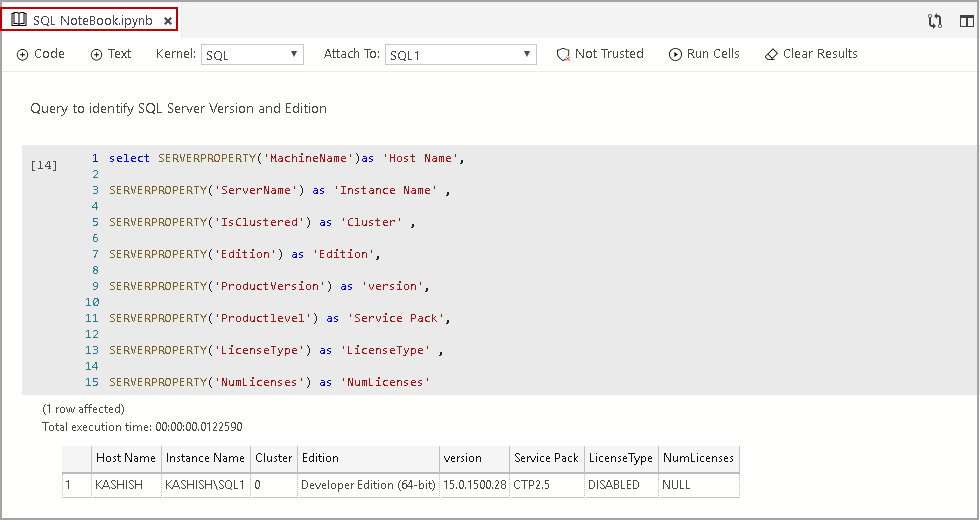Click the text cell about SQL Server Version
This screenshot has height=520, width=980.
click(x=179, y=108)
